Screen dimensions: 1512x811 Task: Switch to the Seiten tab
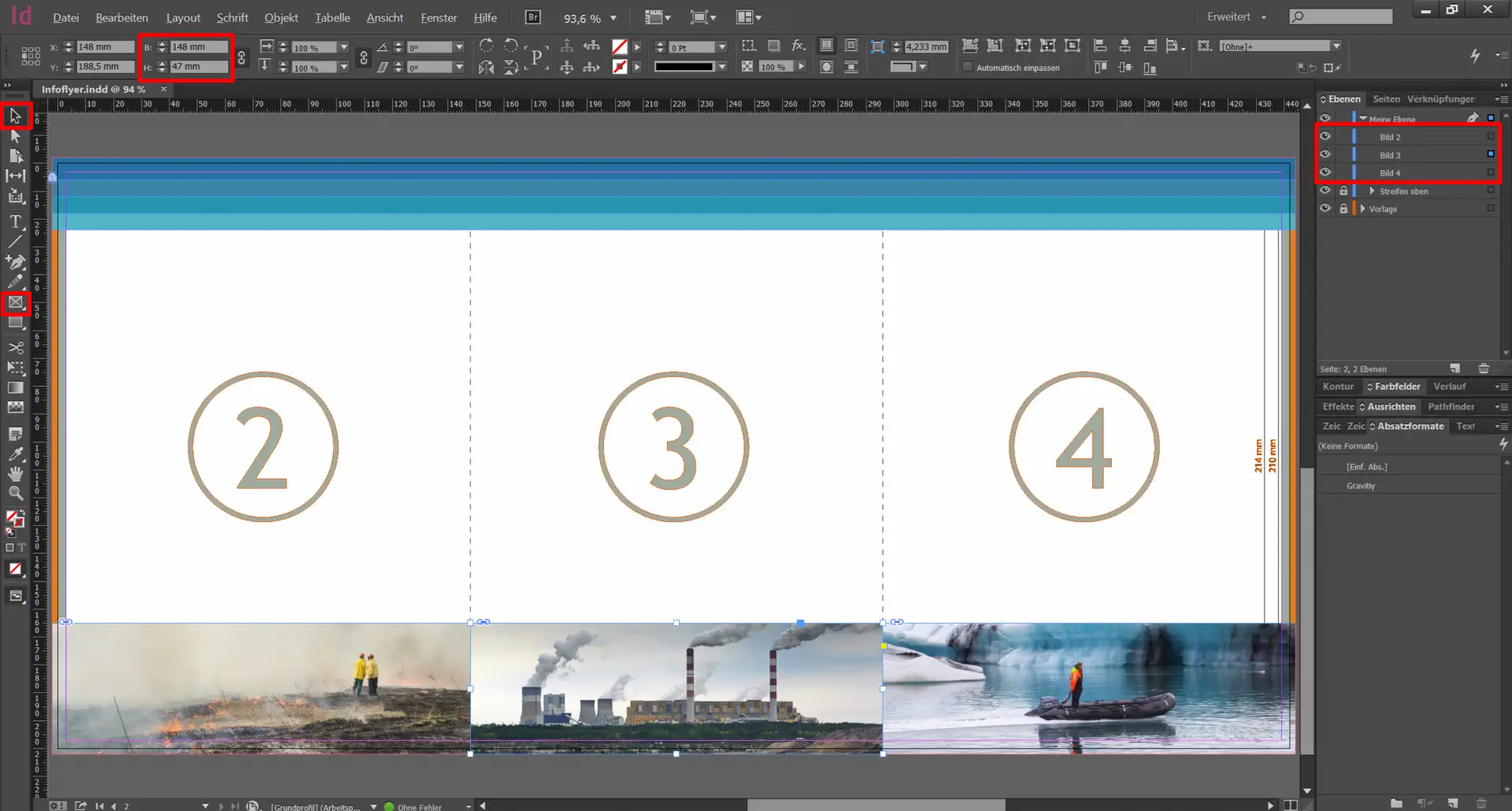(1386, 99)
